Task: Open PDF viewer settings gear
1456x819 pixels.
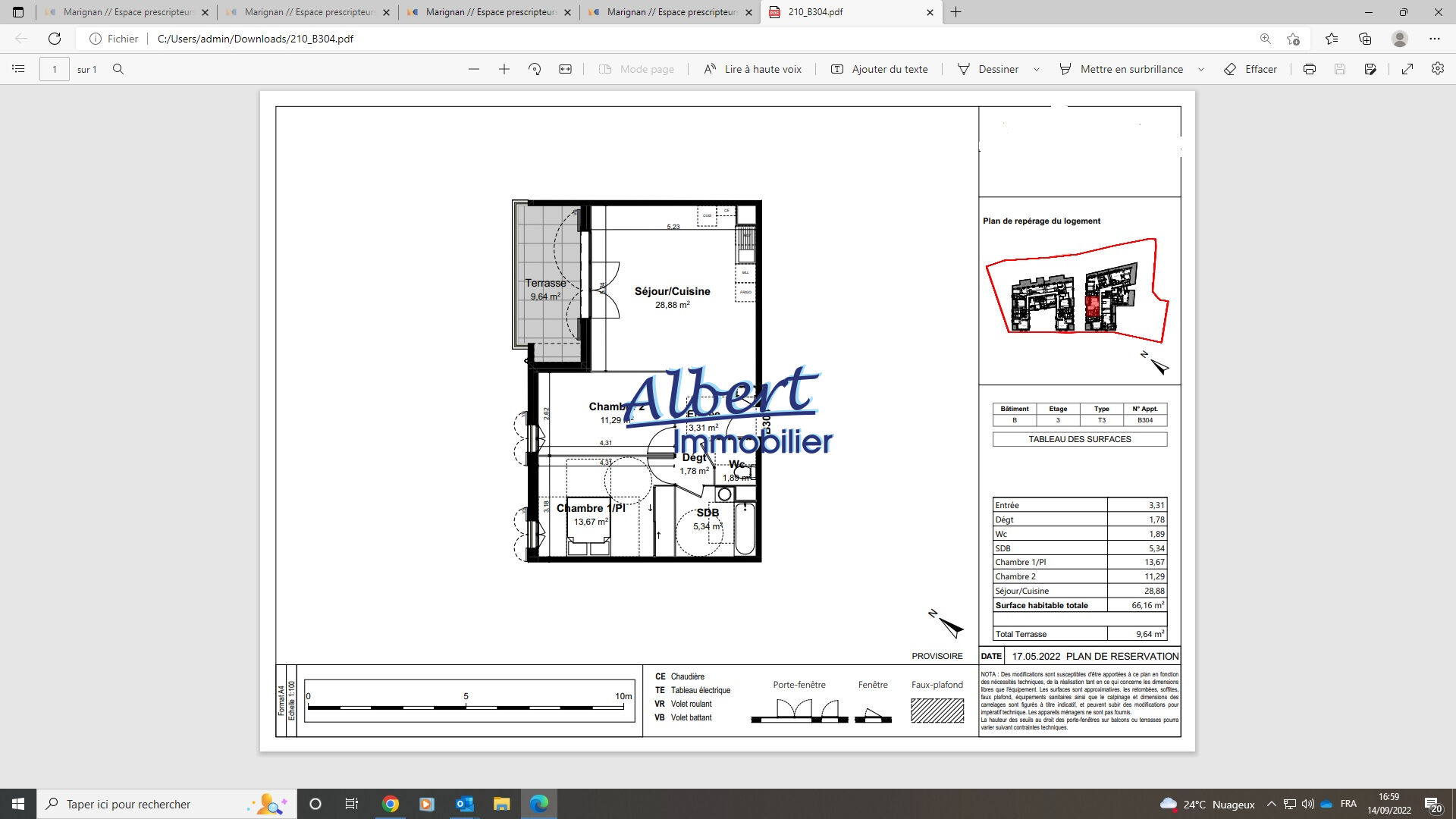Action: point(1438,69)
